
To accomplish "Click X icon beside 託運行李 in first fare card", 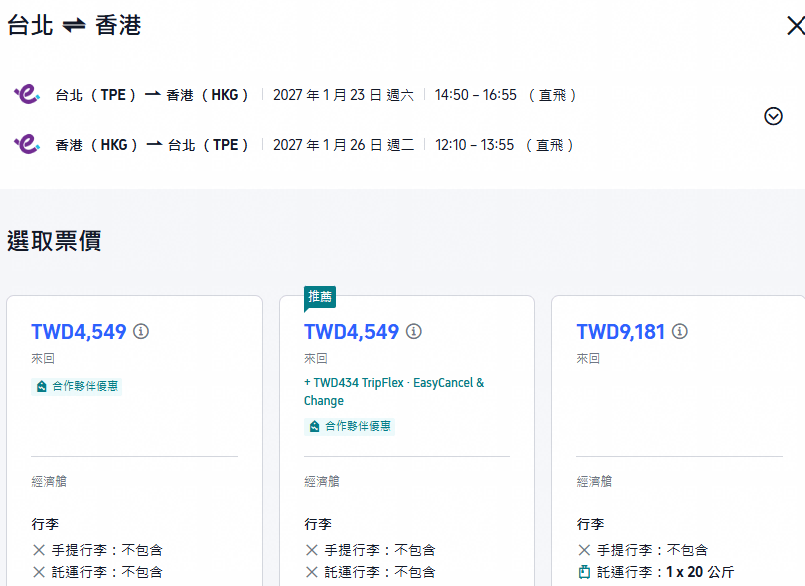I will tap(39, 572).
